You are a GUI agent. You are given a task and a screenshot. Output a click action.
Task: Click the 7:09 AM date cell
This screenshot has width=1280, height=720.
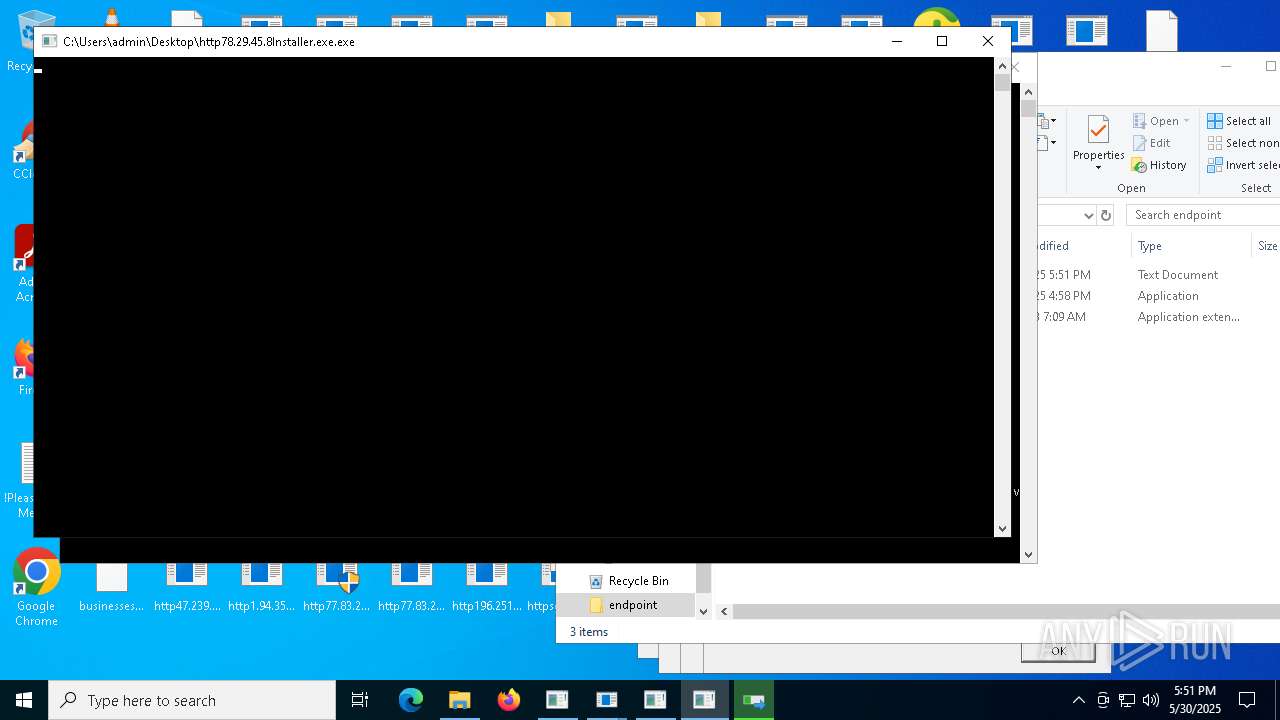pyautogui.click(x=1062, y=317)
